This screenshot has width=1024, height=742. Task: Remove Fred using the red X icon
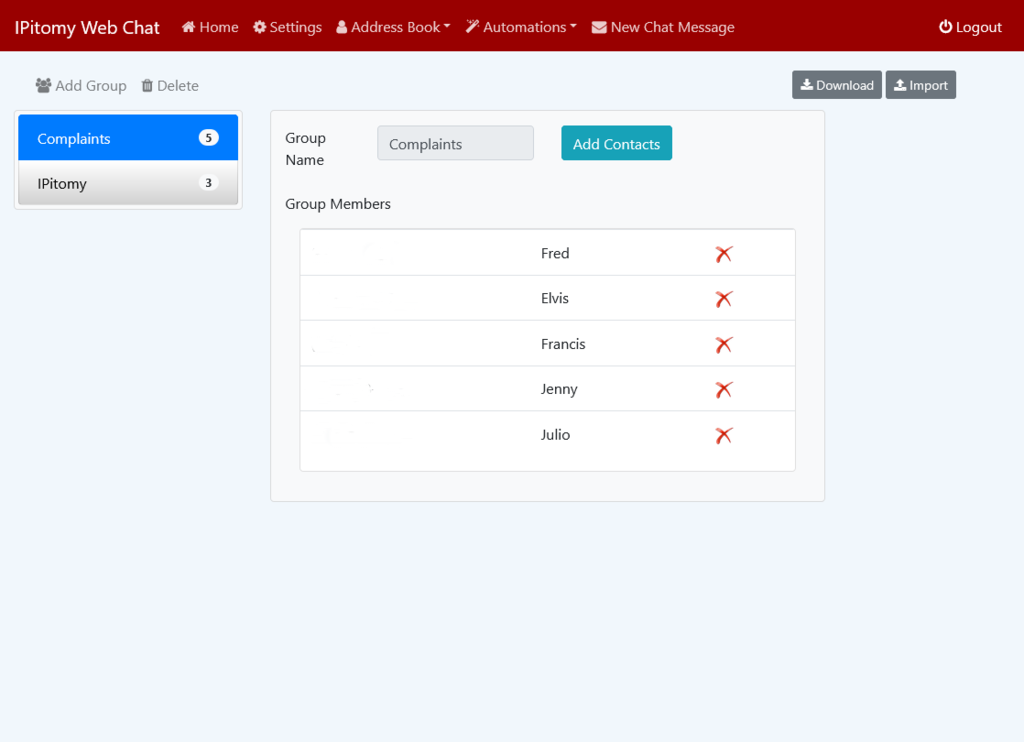[x=724, y=254]
